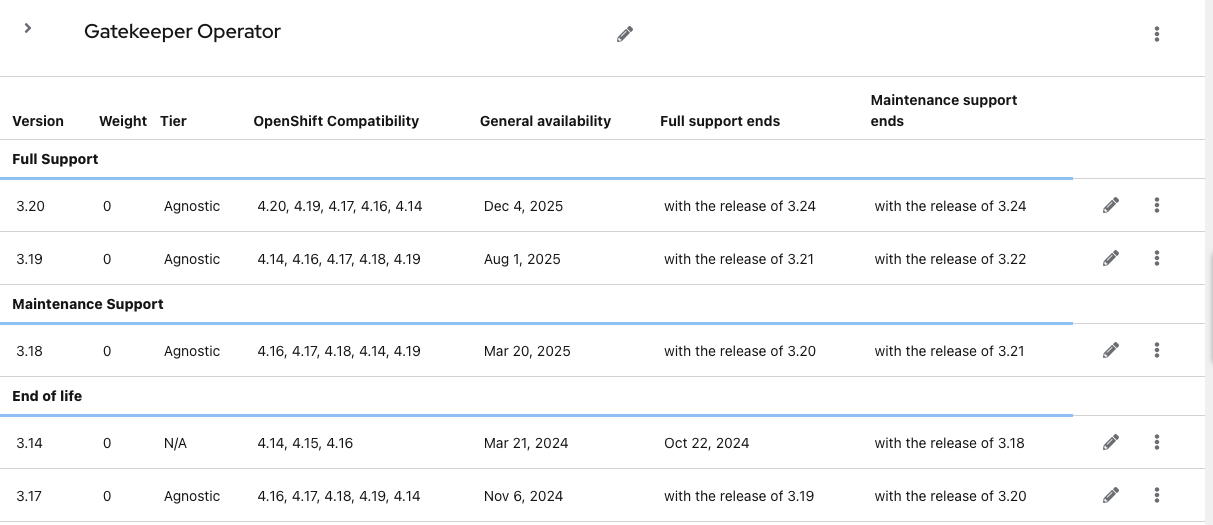Open Gatekeeper Operator kebab menu
Image resolution: width=1213 pixels, height=525 pixels.
click(x=1157, y=34)
